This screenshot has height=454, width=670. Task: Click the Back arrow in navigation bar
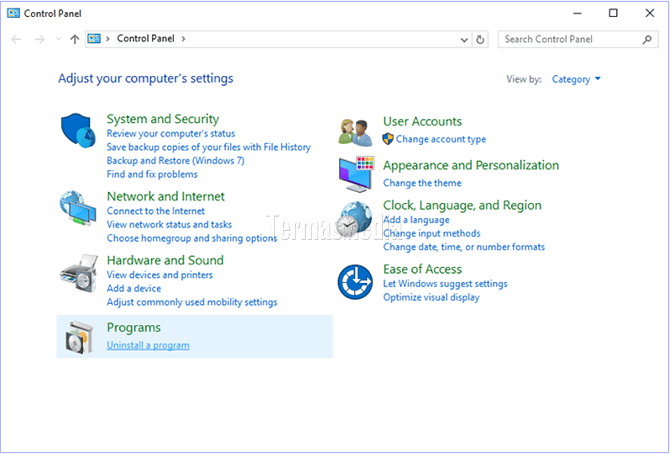(x=16, y=39)
